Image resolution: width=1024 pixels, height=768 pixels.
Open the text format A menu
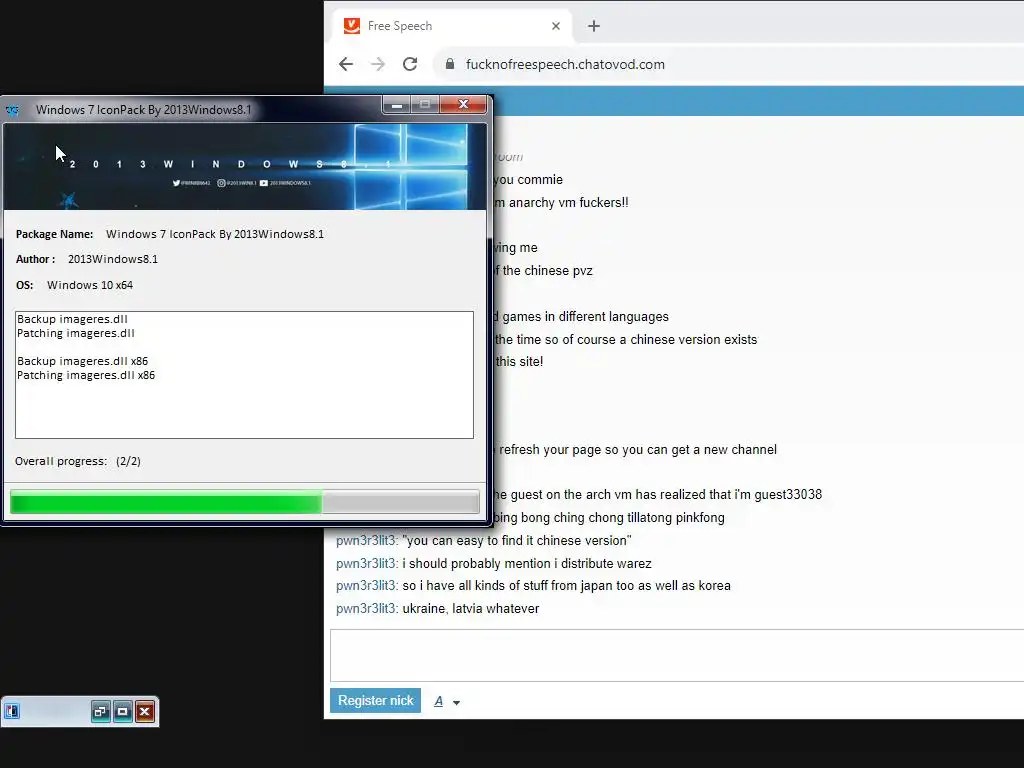click(x=438, y=701)
